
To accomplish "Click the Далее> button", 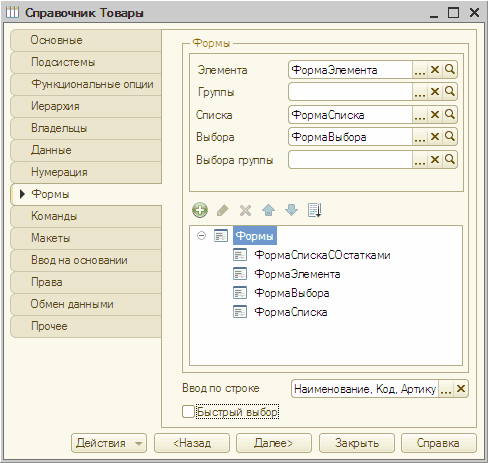I will [274, 443].
